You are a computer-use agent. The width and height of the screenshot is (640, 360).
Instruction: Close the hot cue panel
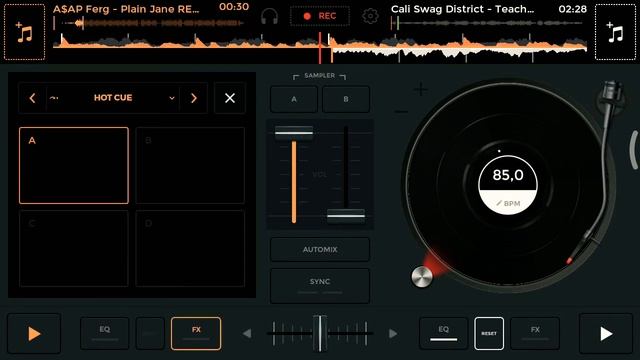pyautogui.click(x=230, y=98)
